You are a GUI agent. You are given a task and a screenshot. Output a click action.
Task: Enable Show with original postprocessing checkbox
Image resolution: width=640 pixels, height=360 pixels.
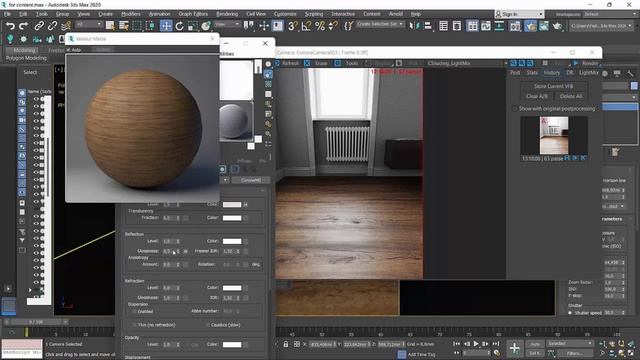(x=514, y=109)
